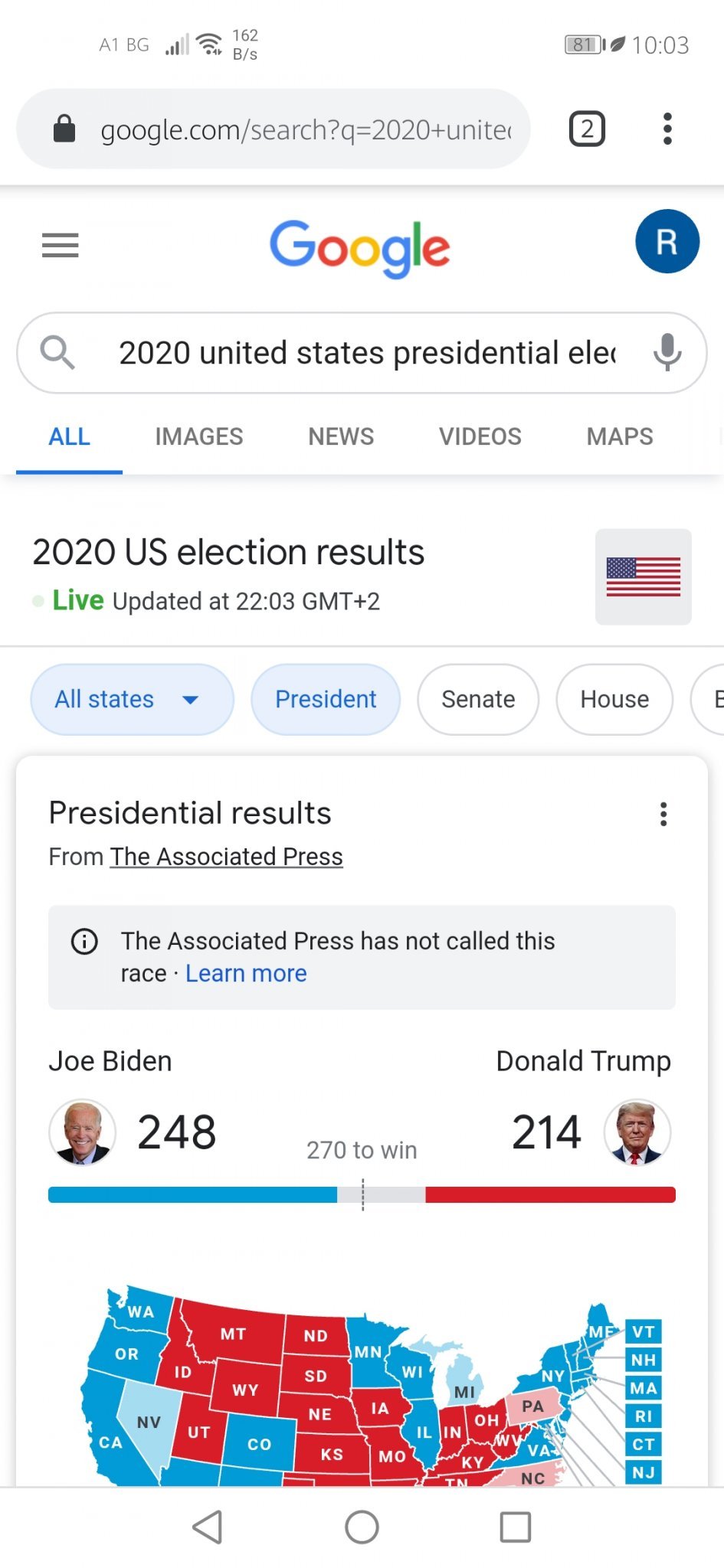Switch to the News tab
The image size is (724, 1568).
tap(341, 436)
